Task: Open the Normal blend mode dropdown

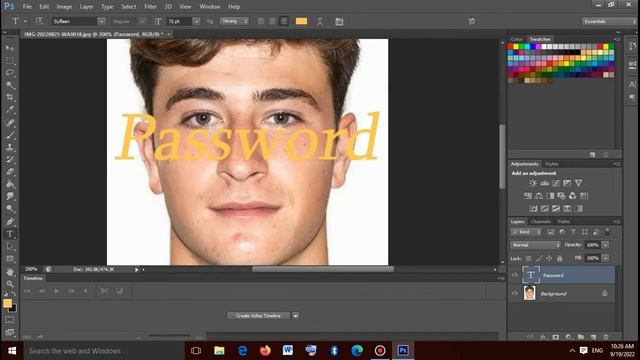Action: tap(535, 245)
